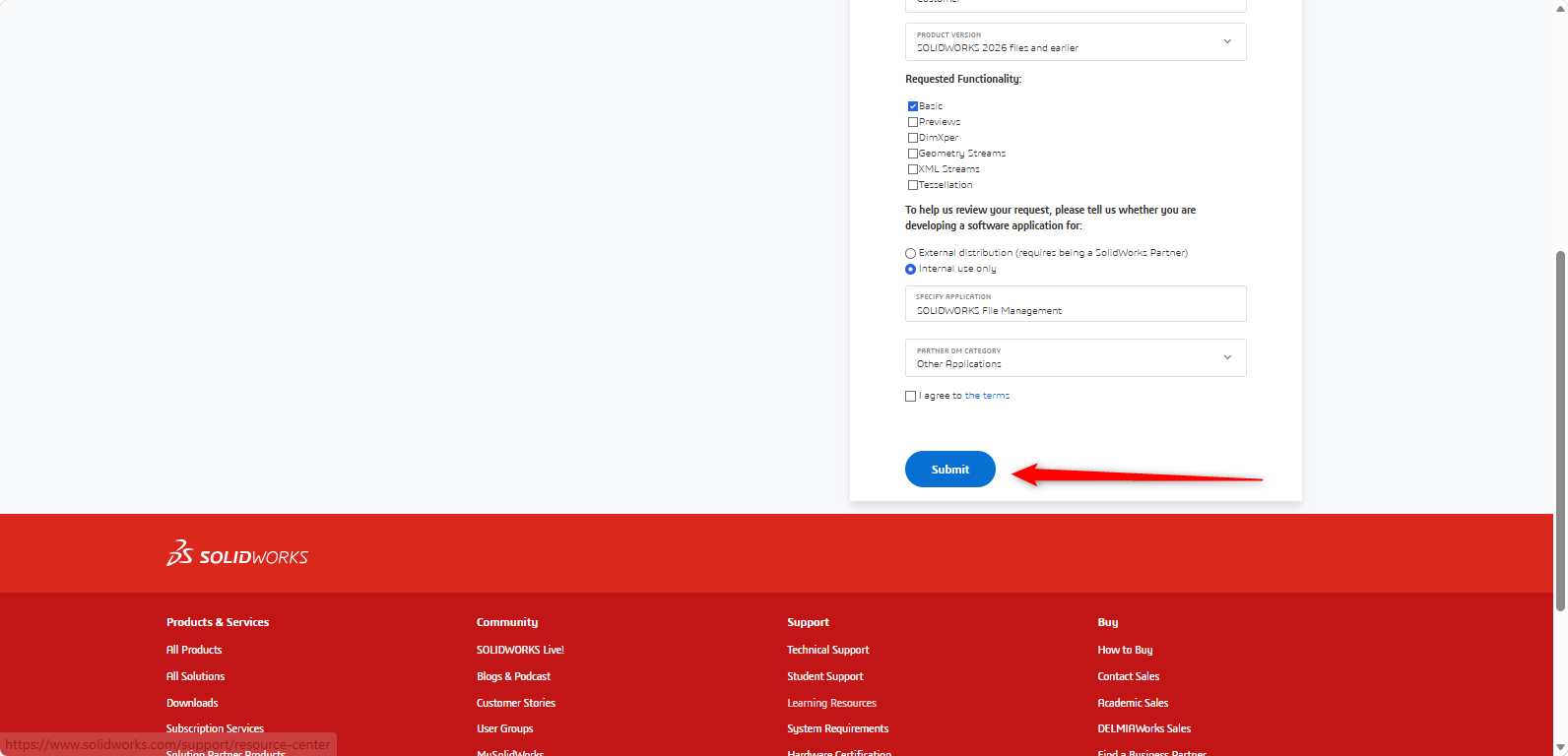Open How to Buy link

(x=1125, y=650)
